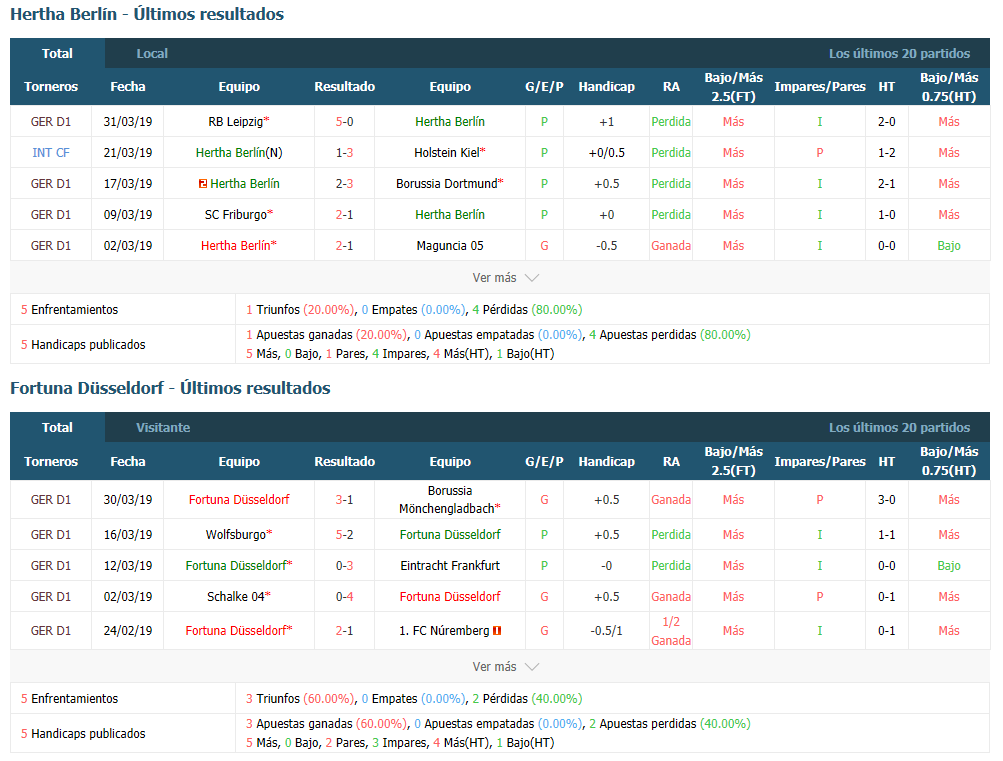The image size is (1003, 761).
Task: Click '3 Triunfos (60.00%)' summary text
Action: (x=301, y=699)
